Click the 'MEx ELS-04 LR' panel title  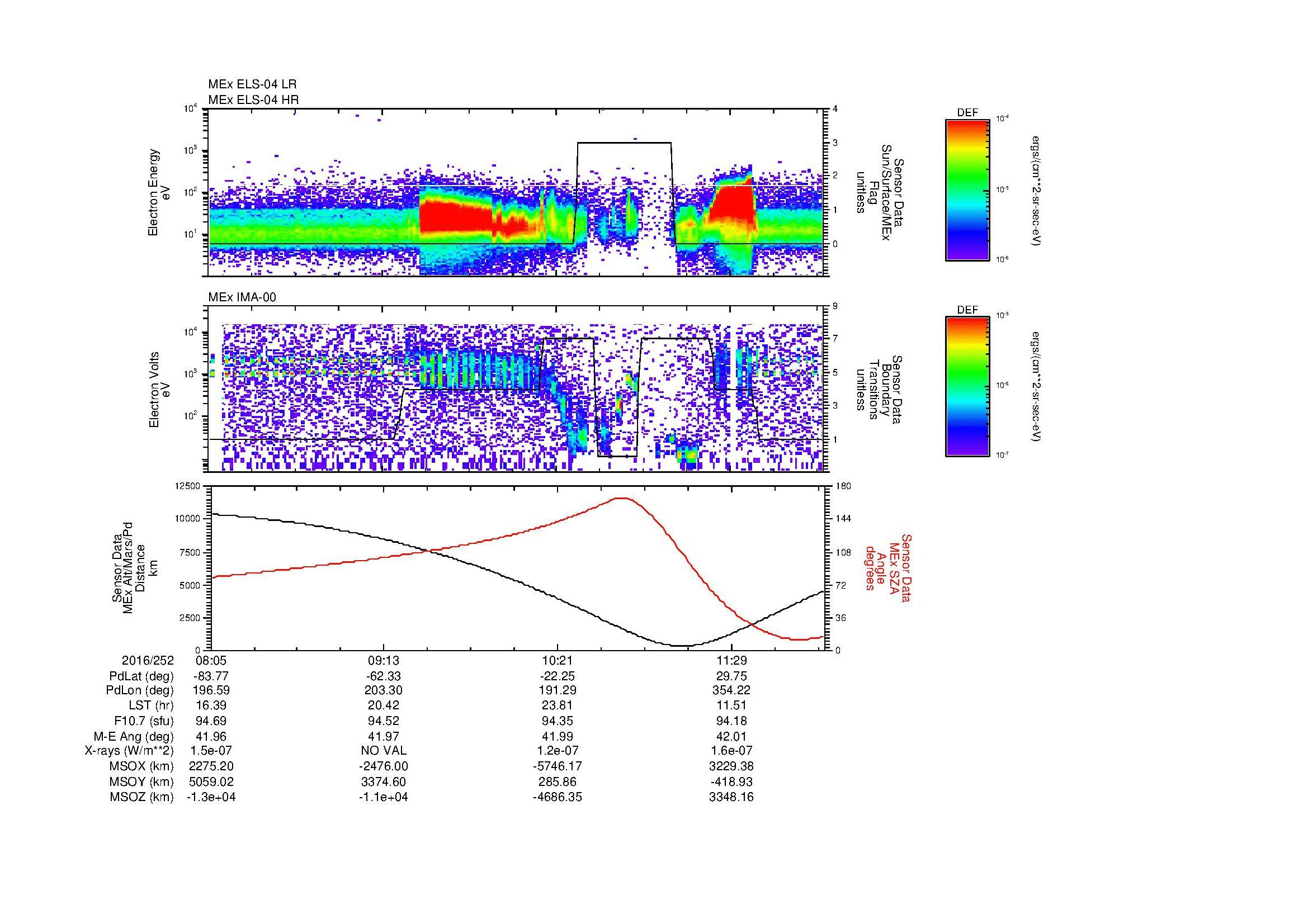252,84
